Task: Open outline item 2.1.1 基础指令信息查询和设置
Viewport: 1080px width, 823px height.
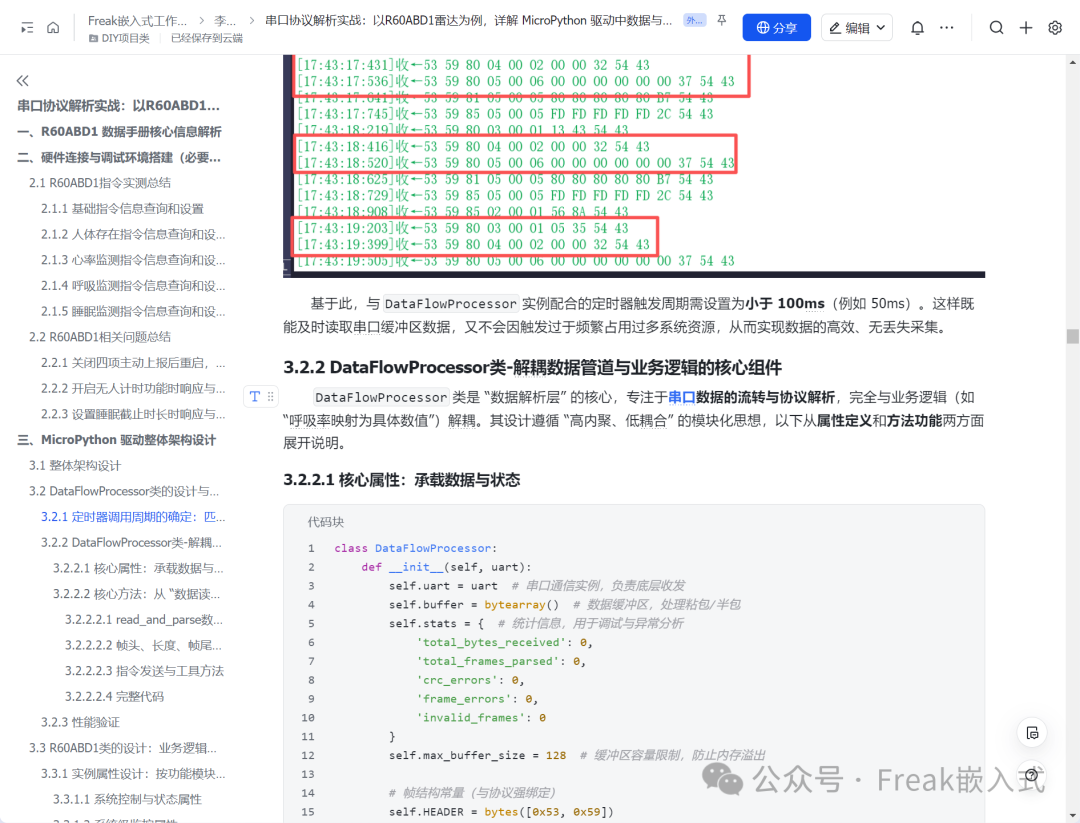Action: click(122, 209)
